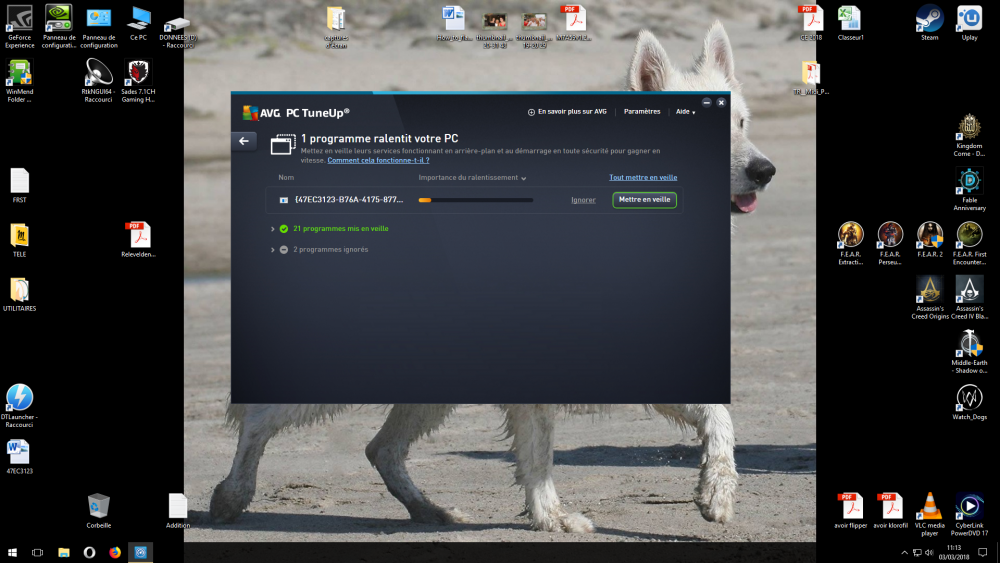Open Opera browser from the taskbar
Screen dimensions: 1000x563
89,552
